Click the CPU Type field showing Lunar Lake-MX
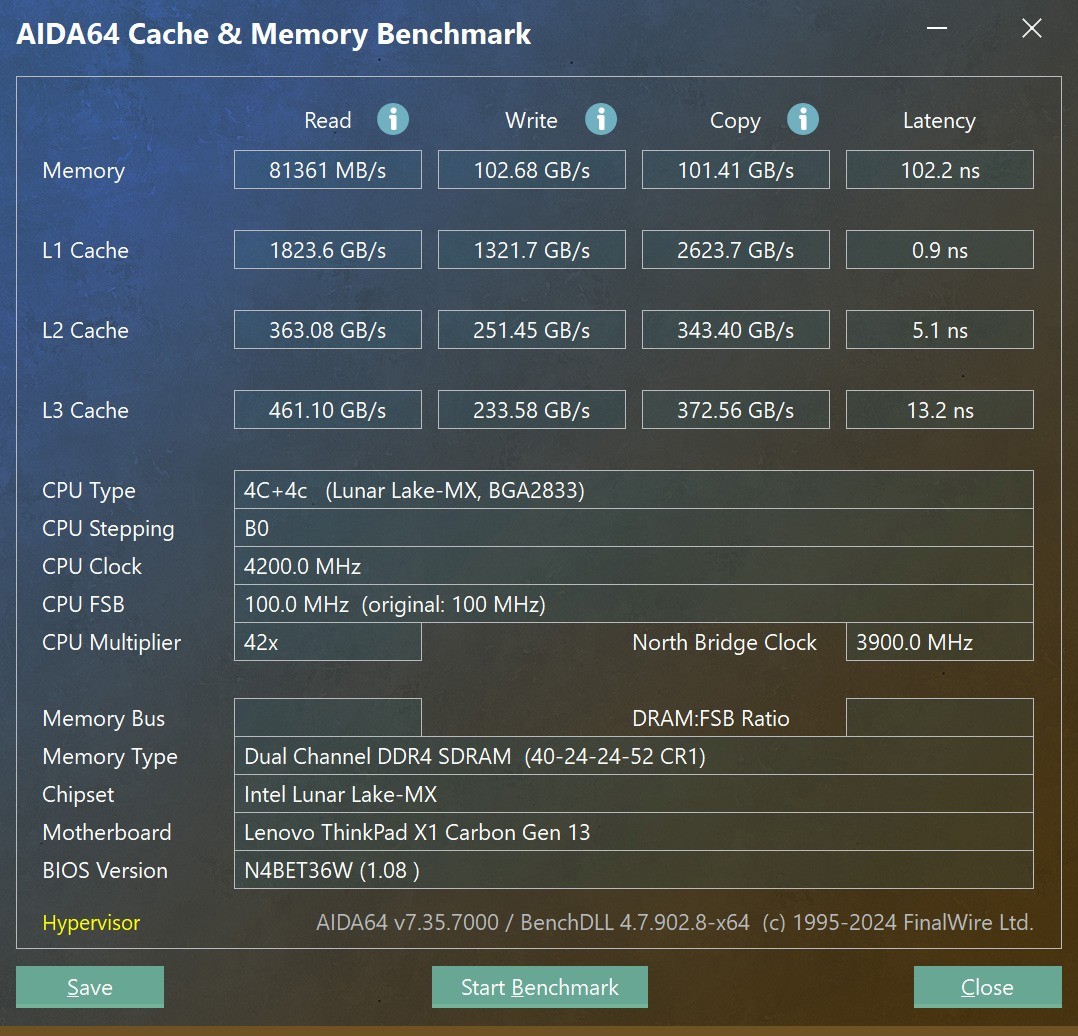Screen dimensions: 1078x1036 [x=633, y=490]
